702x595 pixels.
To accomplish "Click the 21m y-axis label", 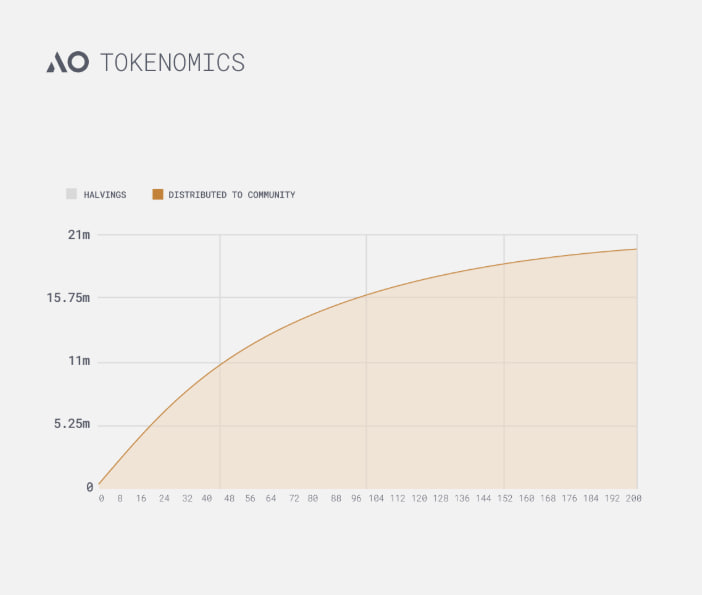I will coord(79,235).
